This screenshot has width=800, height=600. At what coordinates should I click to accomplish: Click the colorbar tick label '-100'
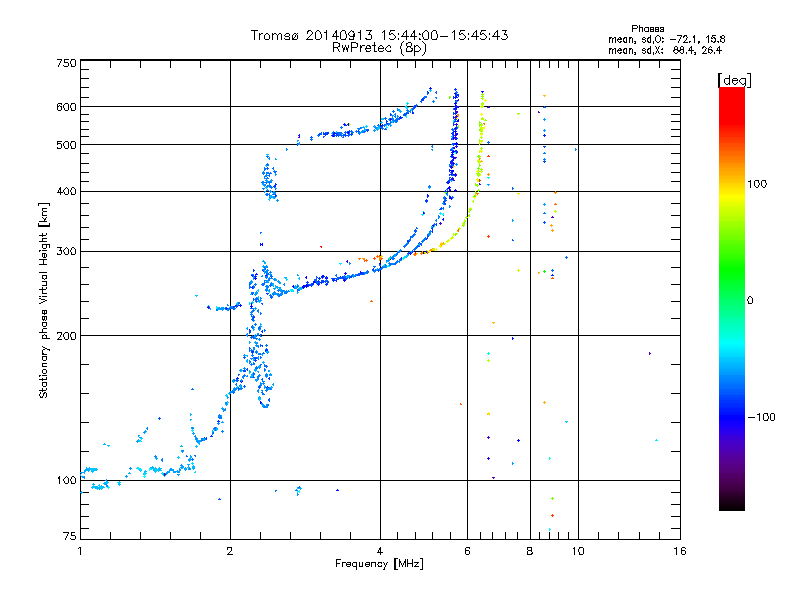tap(761, 417)
